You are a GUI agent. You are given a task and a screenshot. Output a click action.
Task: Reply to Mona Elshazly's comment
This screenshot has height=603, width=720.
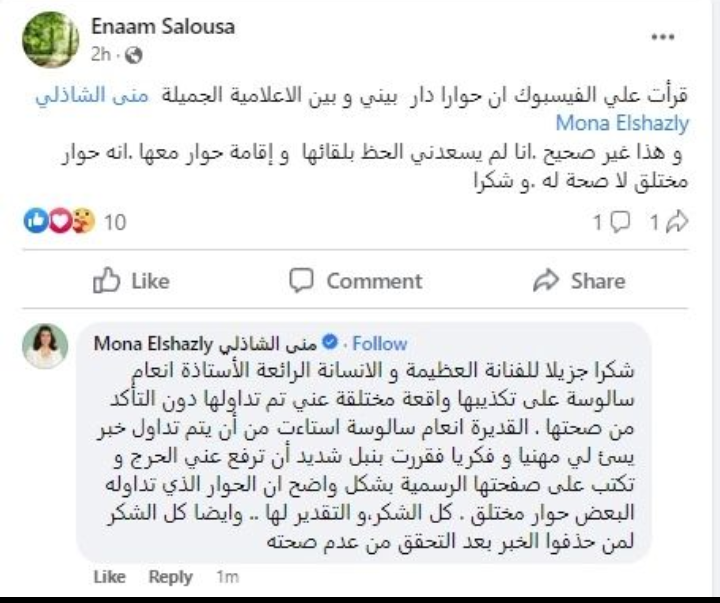click(170, 577)
